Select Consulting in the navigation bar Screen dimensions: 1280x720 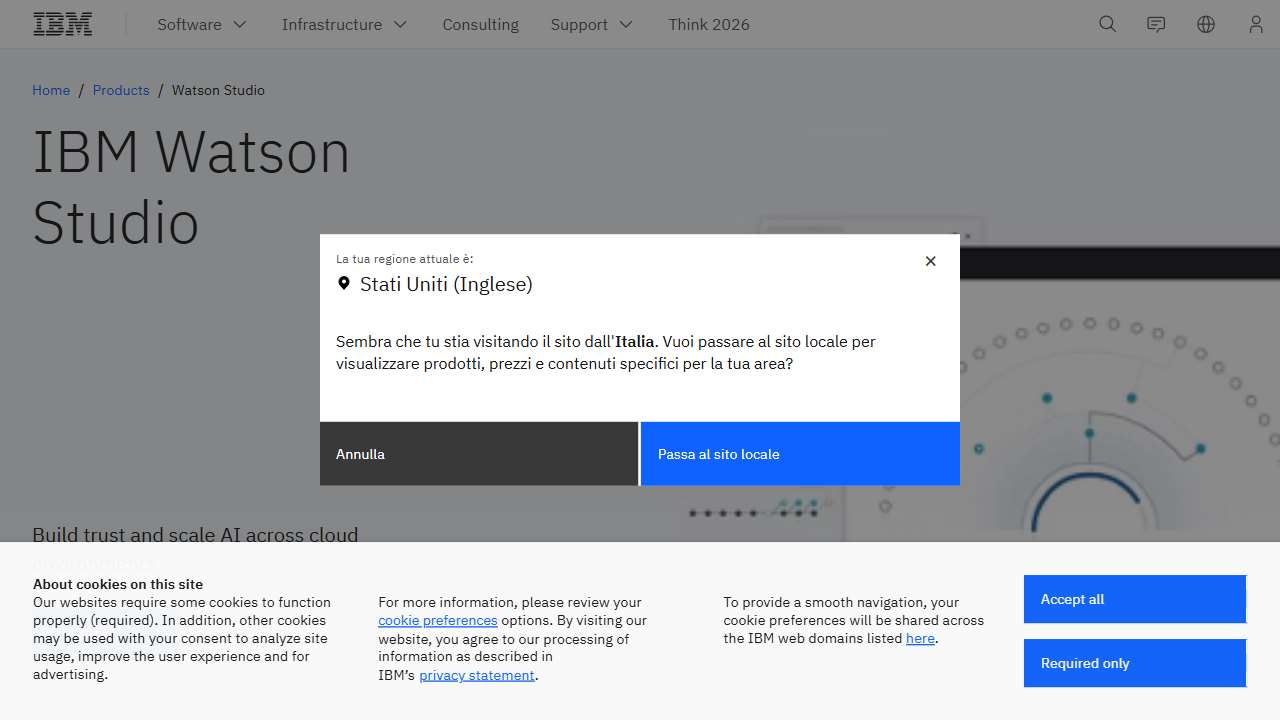(x=480, y=24)
